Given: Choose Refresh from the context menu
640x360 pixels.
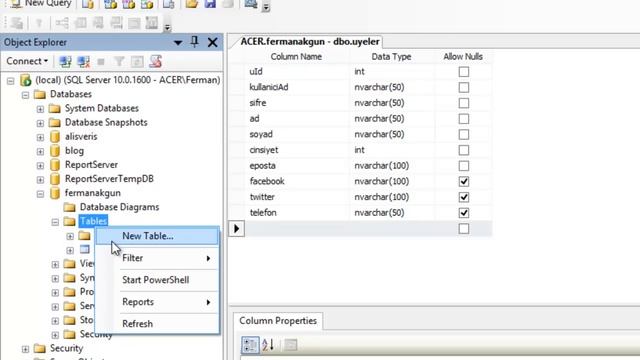Looking at the screenshot, I should 157,324.
